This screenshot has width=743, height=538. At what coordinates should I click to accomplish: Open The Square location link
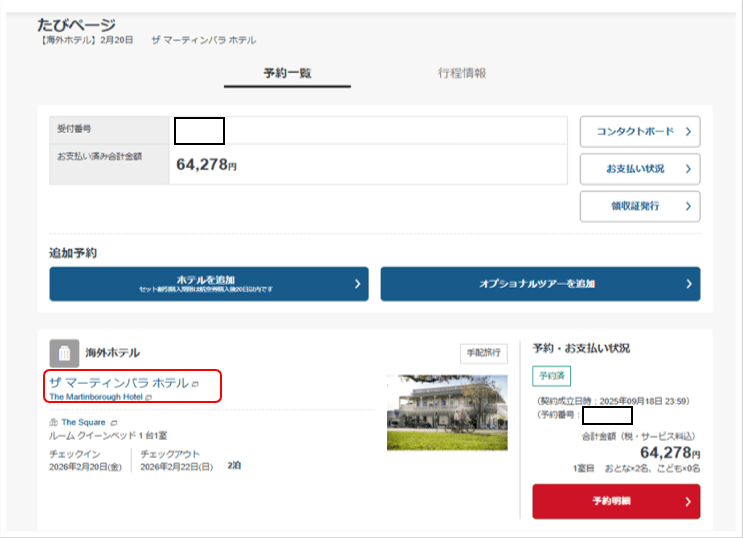pos(84,423)
